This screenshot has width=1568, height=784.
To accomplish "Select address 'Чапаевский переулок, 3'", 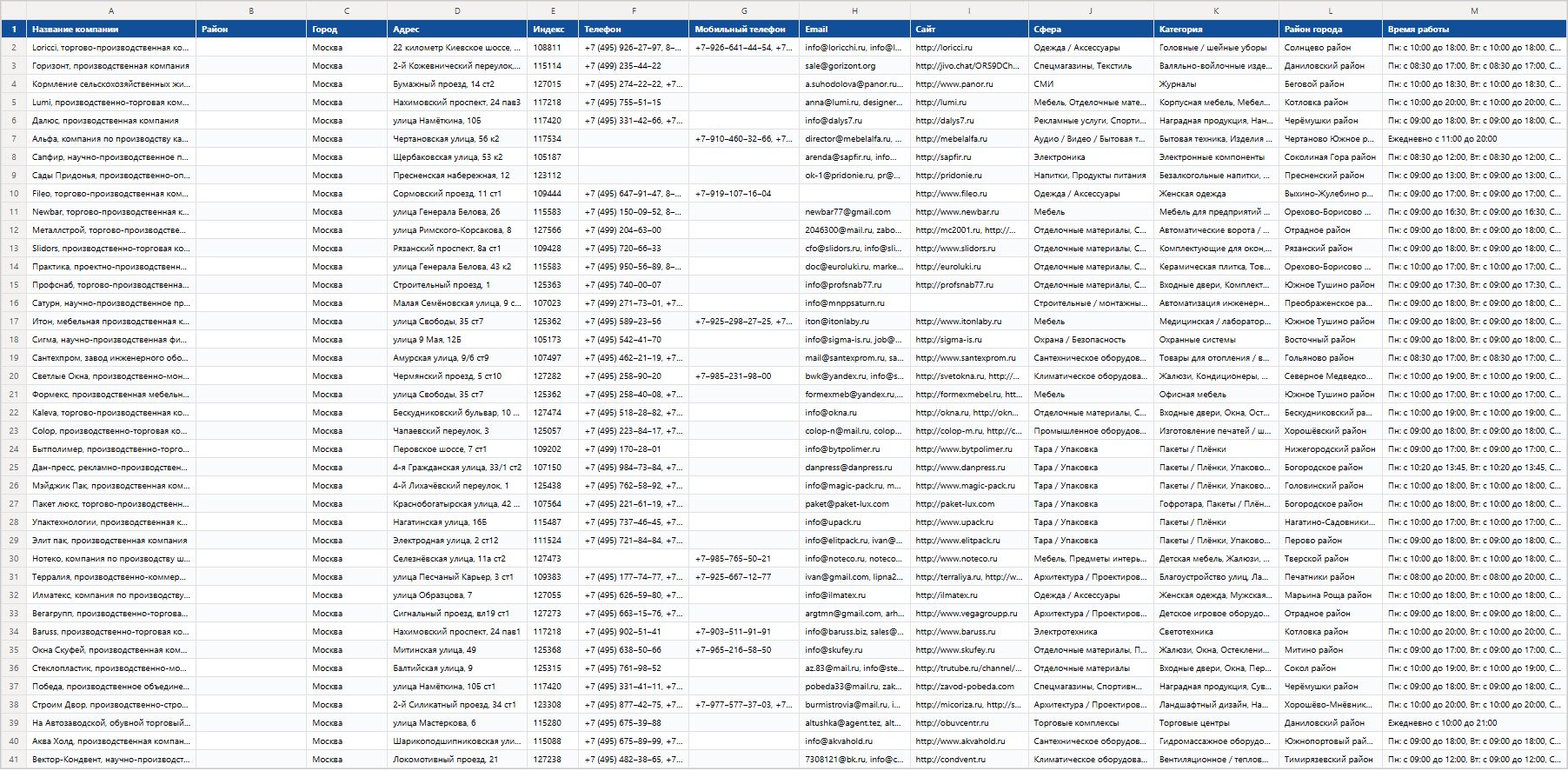I will tap(457, 431).
